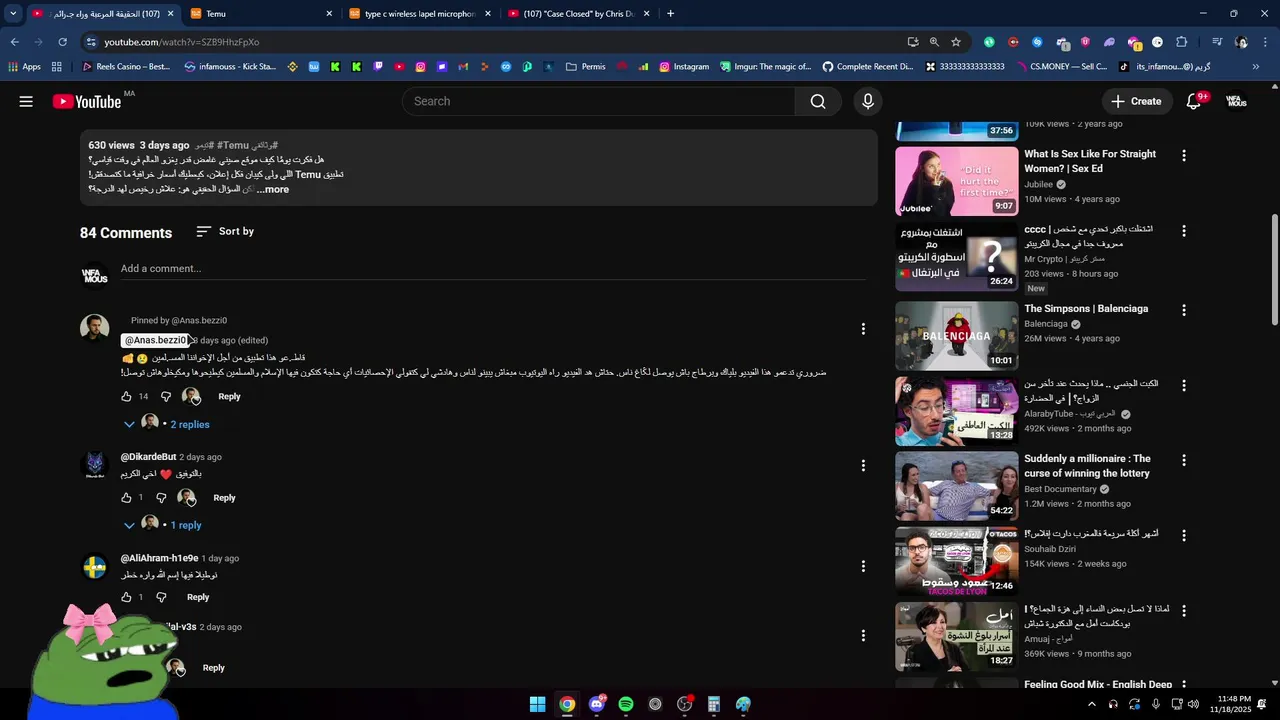Screen dimensions: 1280x720
Task: Open the 54:22 lottery documentary thumbnail
Action: 956,486
